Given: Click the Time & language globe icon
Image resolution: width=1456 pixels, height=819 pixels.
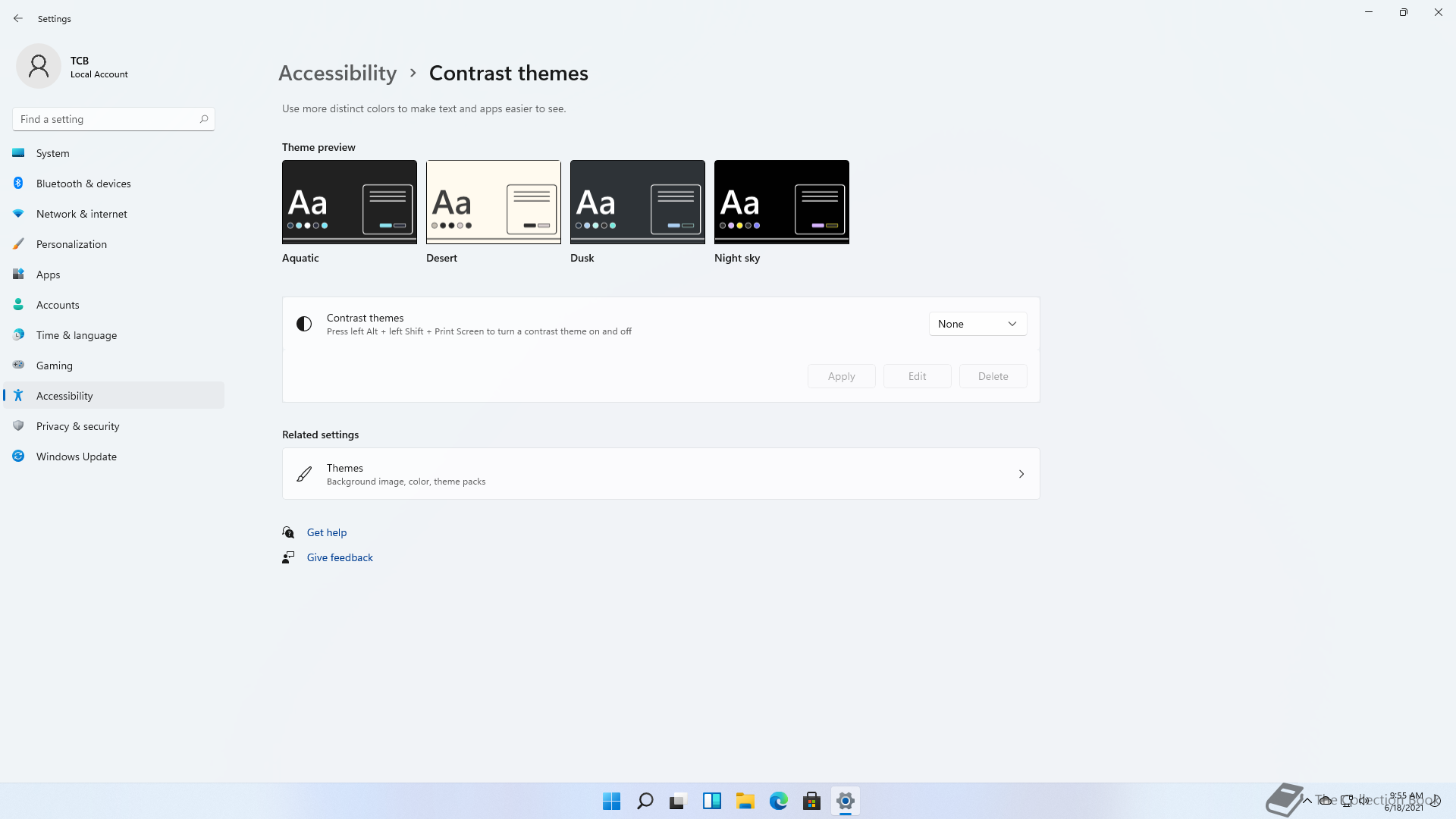Looking at the screenshot, I should tap(18, 335).
